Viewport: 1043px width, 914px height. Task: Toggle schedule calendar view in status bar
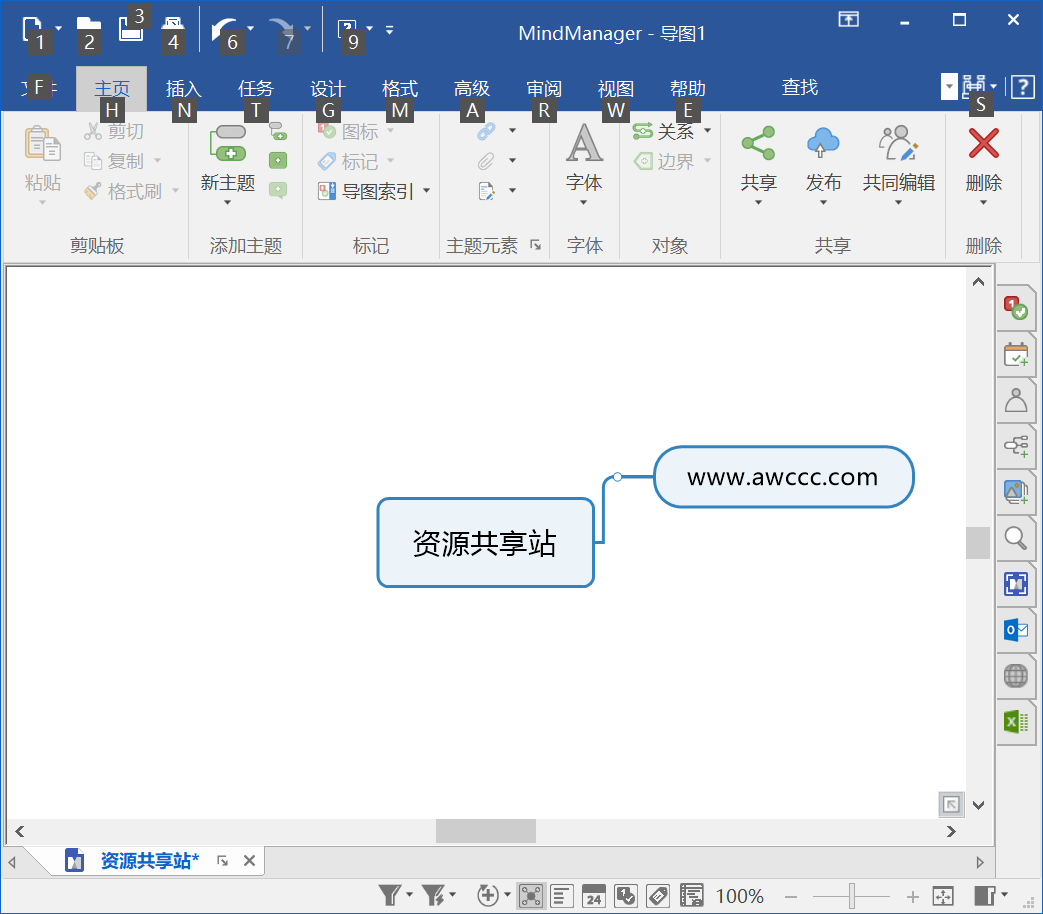pos(593,896)
